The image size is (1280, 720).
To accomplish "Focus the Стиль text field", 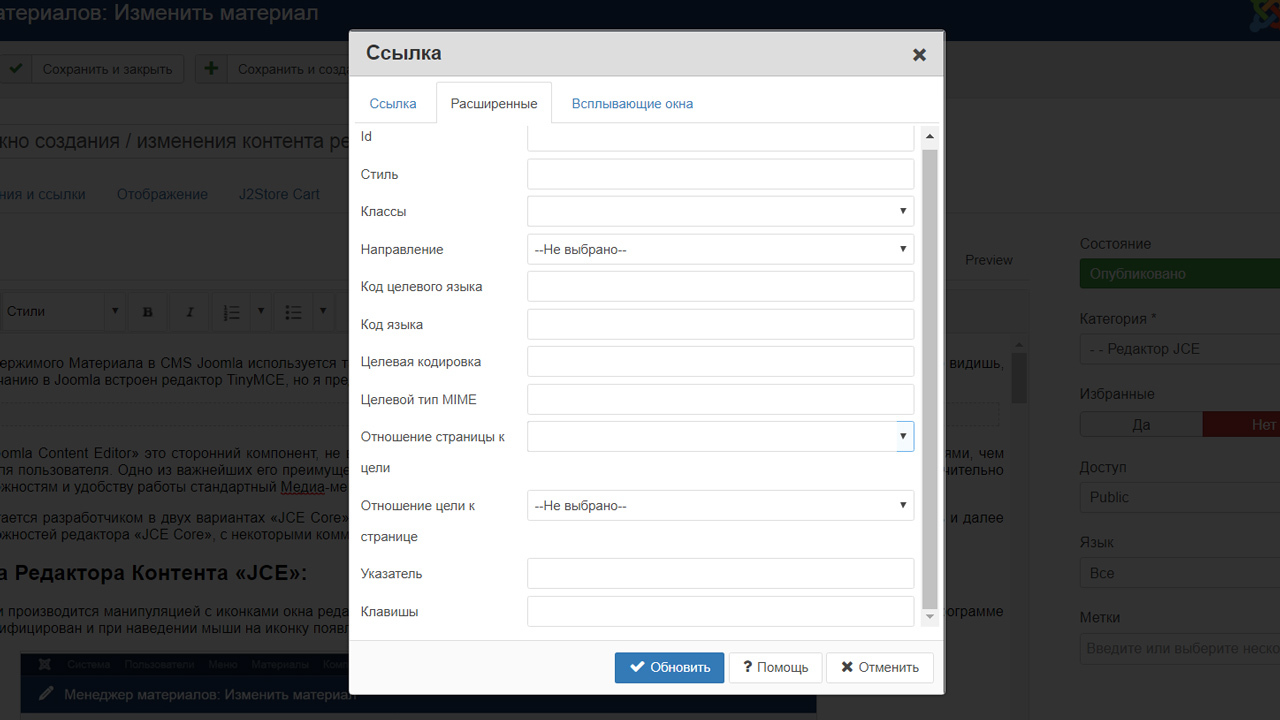I will point(721,174).
